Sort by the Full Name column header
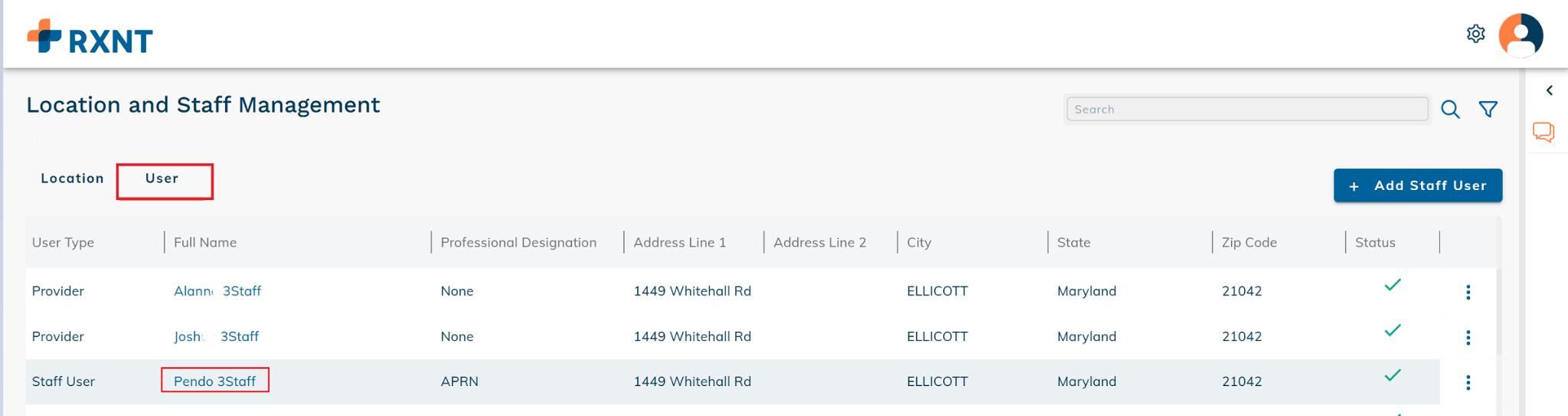The width and height of the screenshot is (1568, 416). (205, 242)
